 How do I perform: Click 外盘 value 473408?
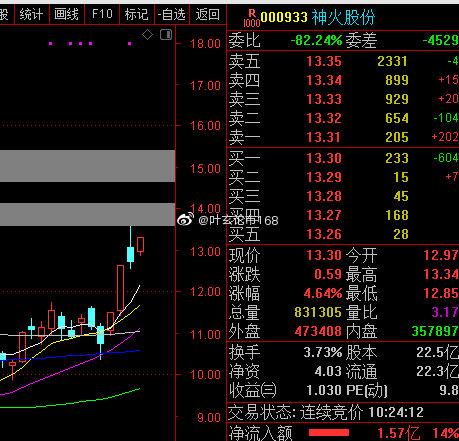(318, 331)
